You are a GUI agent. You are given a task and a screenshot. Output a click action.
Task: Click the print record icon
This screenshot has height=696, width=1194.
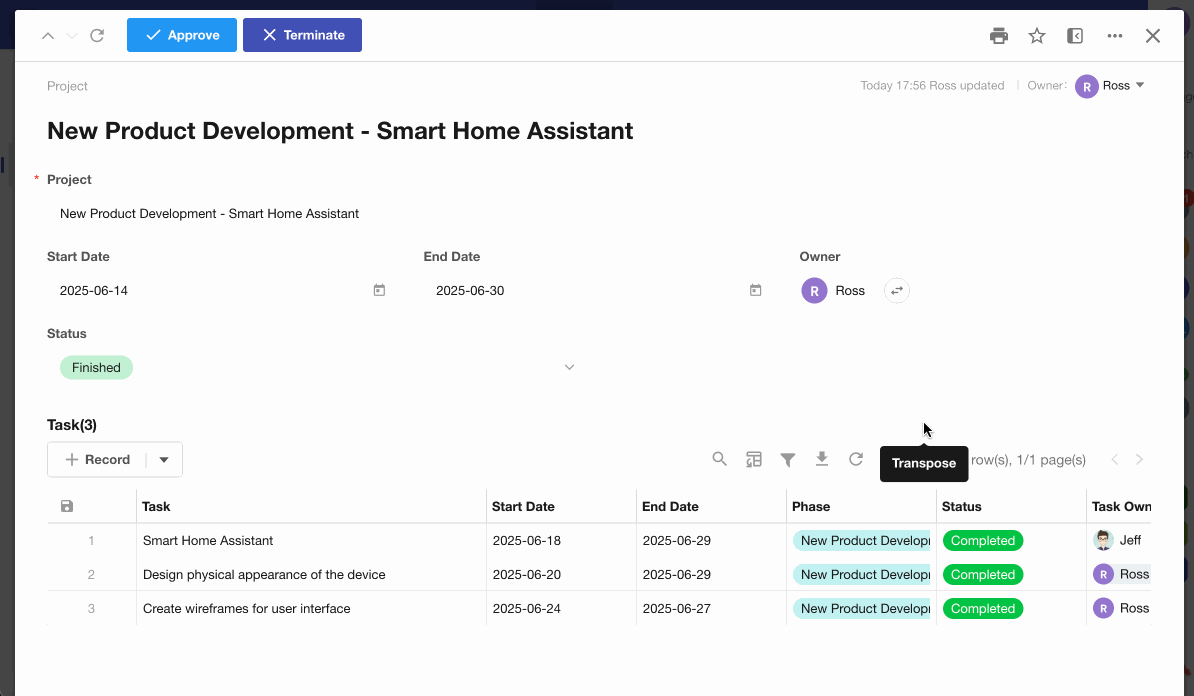[998, 36]
